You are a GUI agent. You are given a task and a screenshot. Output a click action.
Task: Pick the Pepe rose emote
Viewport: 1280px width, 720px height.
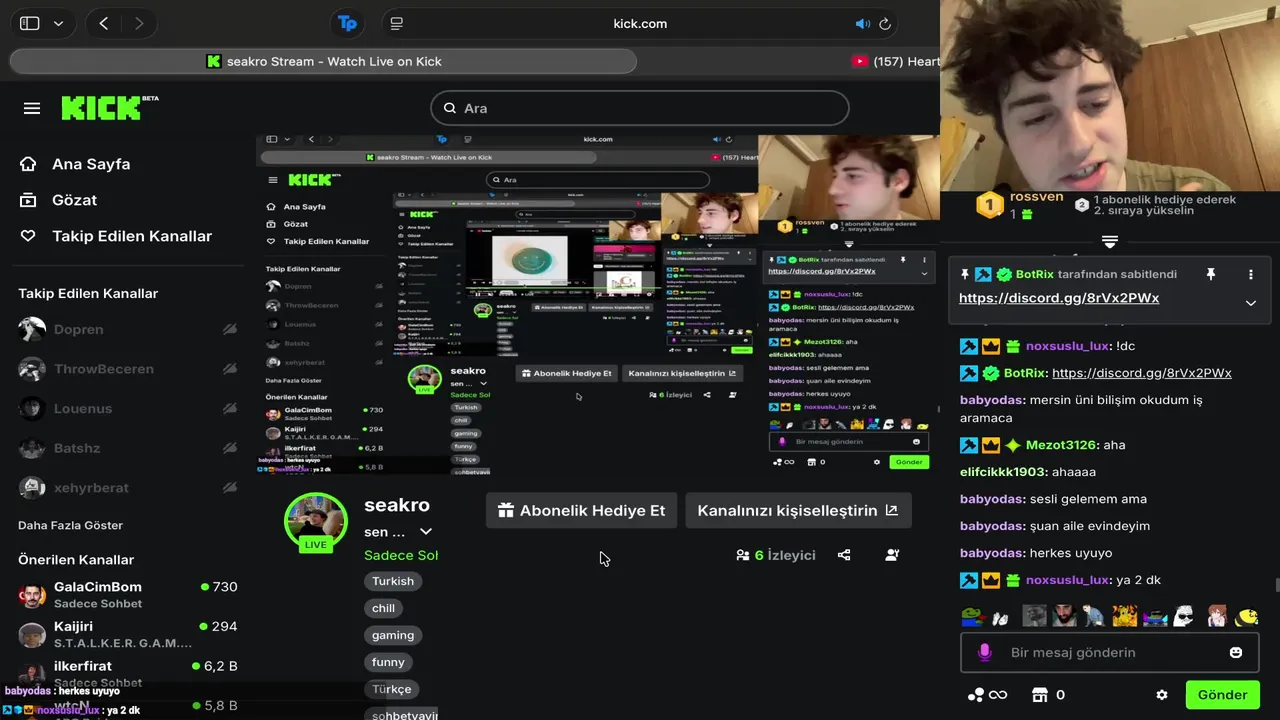(x=973, y=616)
